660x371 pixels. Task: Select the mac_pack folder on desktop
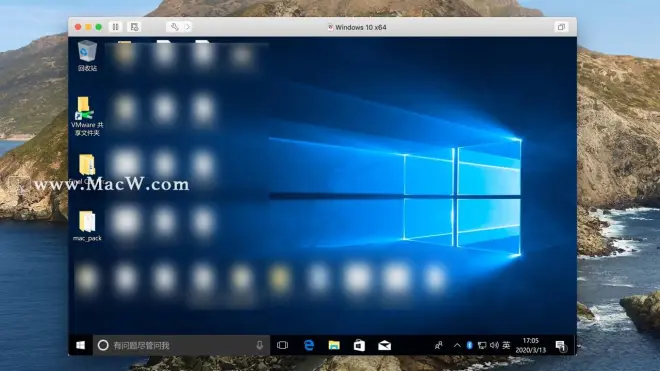point(87,226)
